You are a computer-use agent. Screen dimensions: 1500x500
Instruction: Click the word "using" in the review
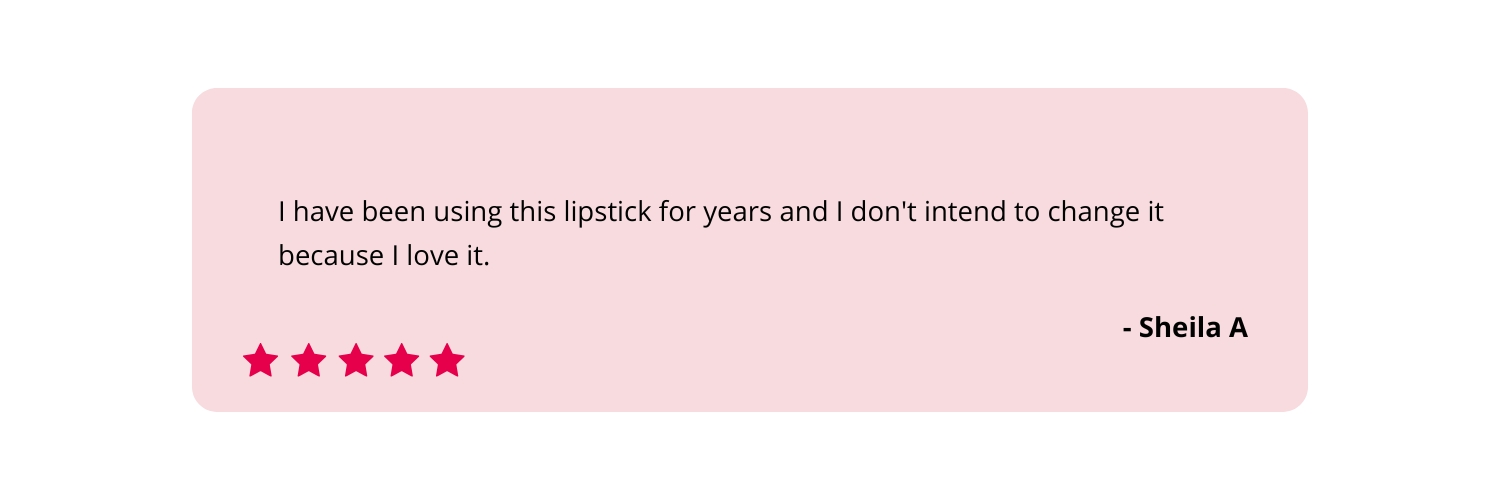pyautogui.click(x=469, y=213)
